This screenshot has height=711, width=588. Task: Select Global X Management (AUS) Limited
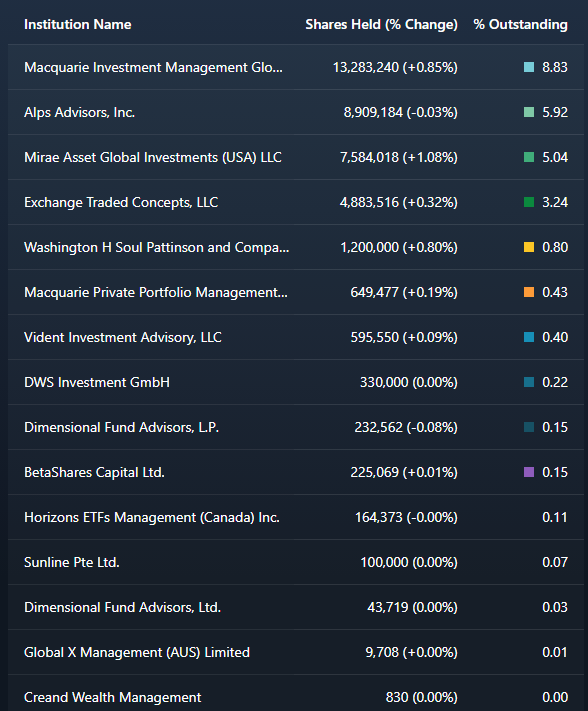click(x=137, y=652)
